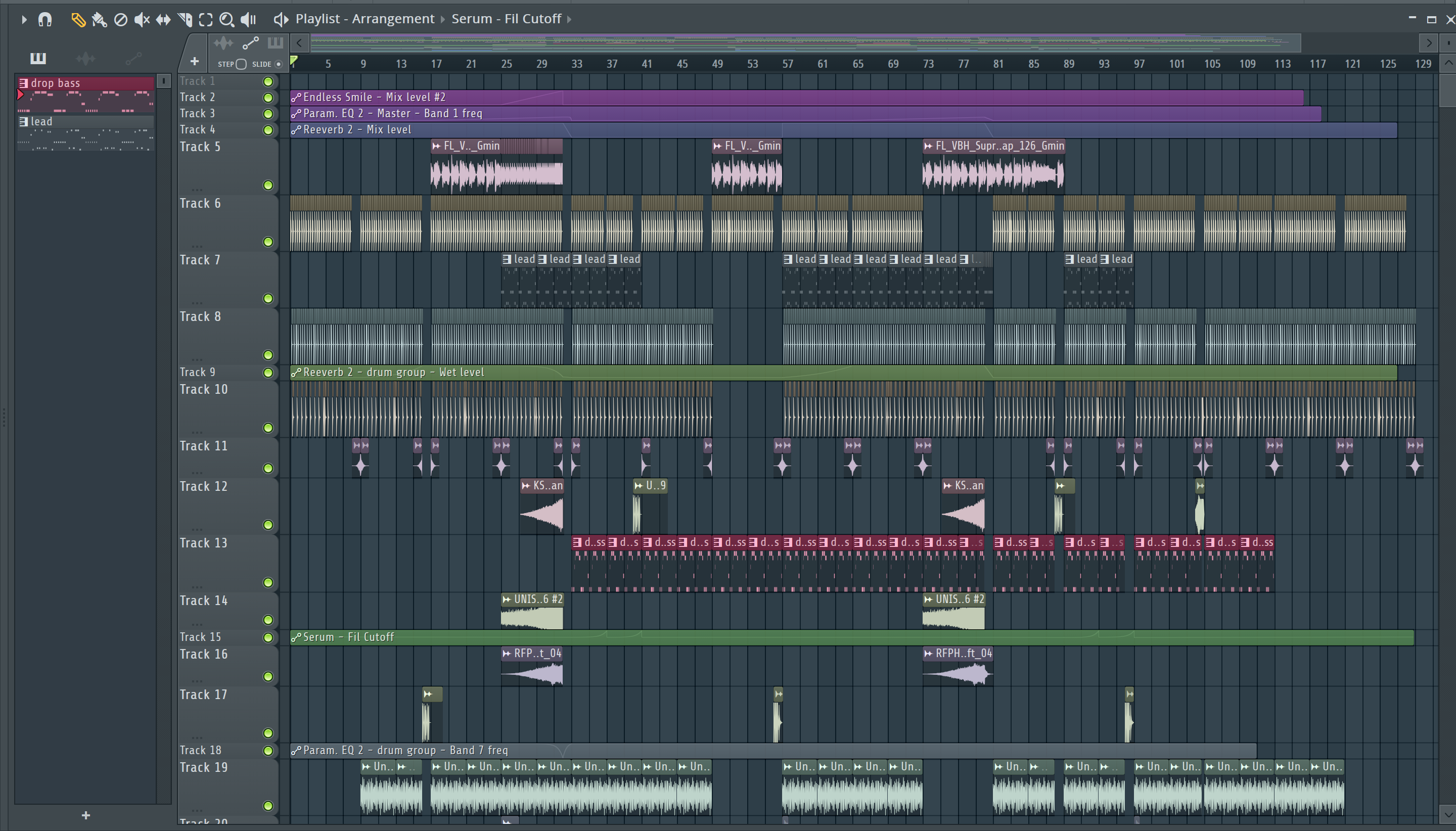Viewport: 1456px width, 831px height.
Task: Select the Delete tool
Action: pyautogui.click(x=120, y=20)
